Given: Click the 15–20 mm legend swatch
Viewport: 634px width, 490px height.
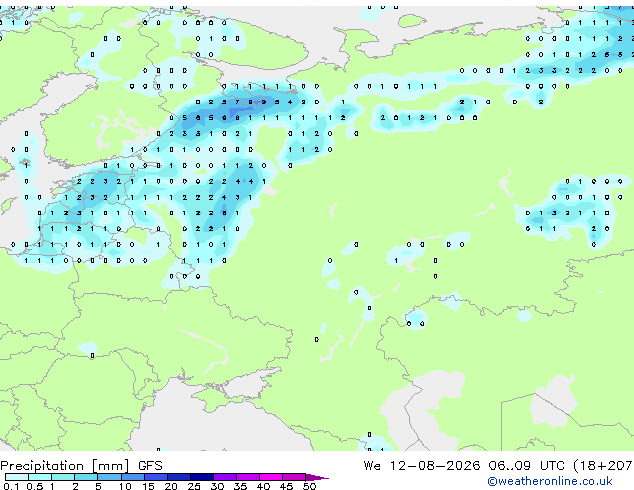Looking at the screenshot, I should coord(155,477).
